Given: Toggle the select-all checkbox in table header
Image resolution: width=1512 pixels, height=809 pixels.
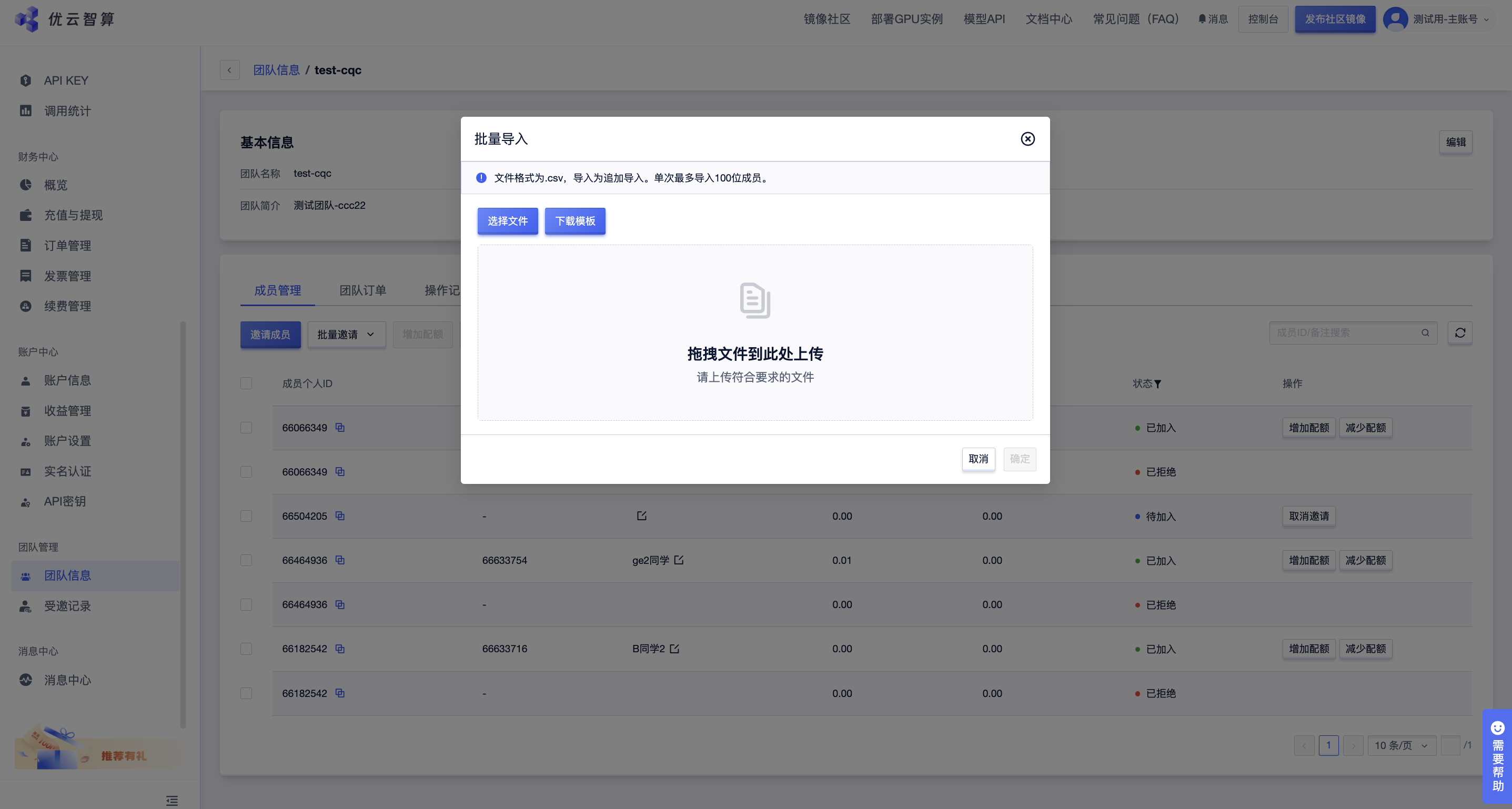Looking at the screenshot, I should coord(246,383).
